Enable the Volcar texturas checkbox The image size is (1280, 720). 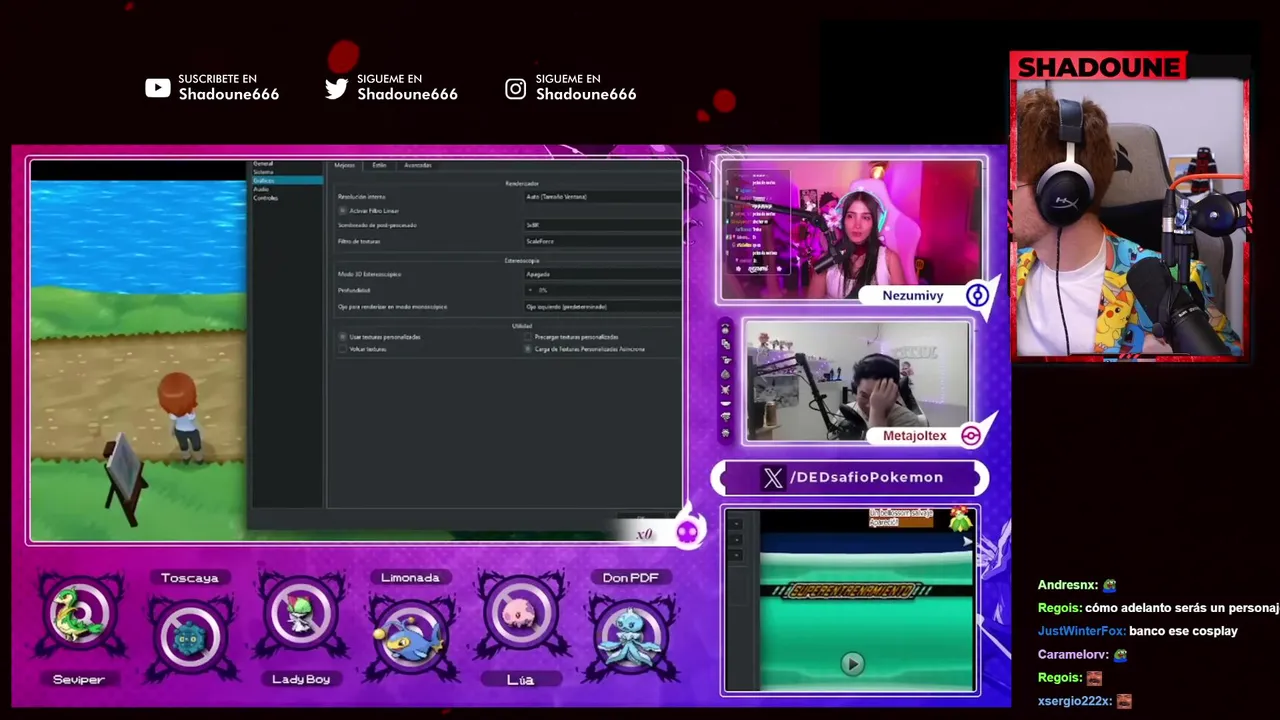coord(343,349)
